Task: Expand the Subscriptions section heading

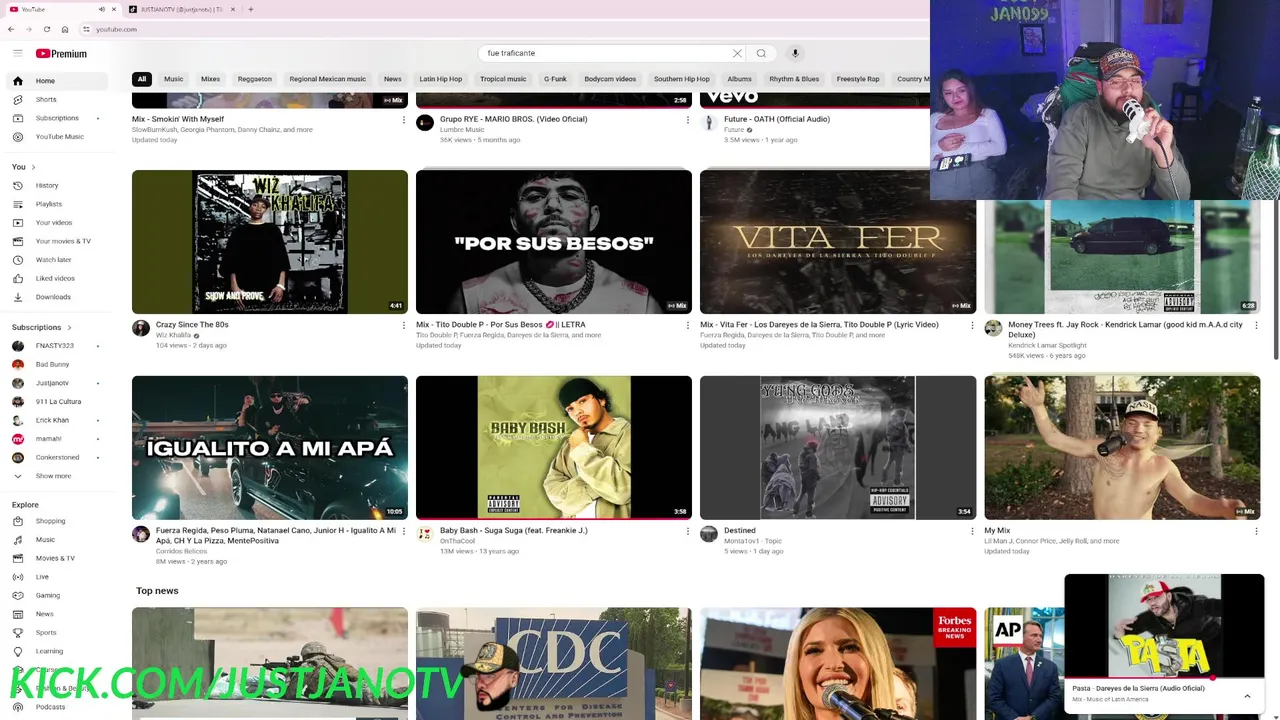Action: (x=42, y=327)
